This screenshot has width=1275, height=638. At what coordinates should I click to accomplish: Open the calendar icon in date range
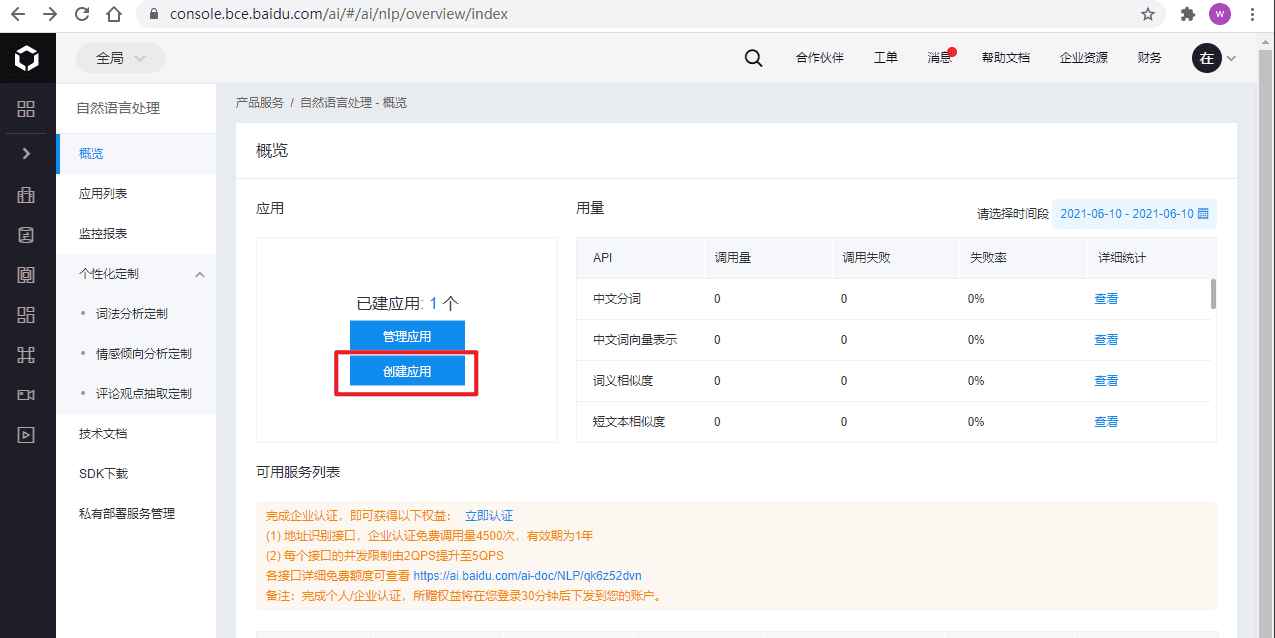pyautogui.click(x=1203, y=213)
